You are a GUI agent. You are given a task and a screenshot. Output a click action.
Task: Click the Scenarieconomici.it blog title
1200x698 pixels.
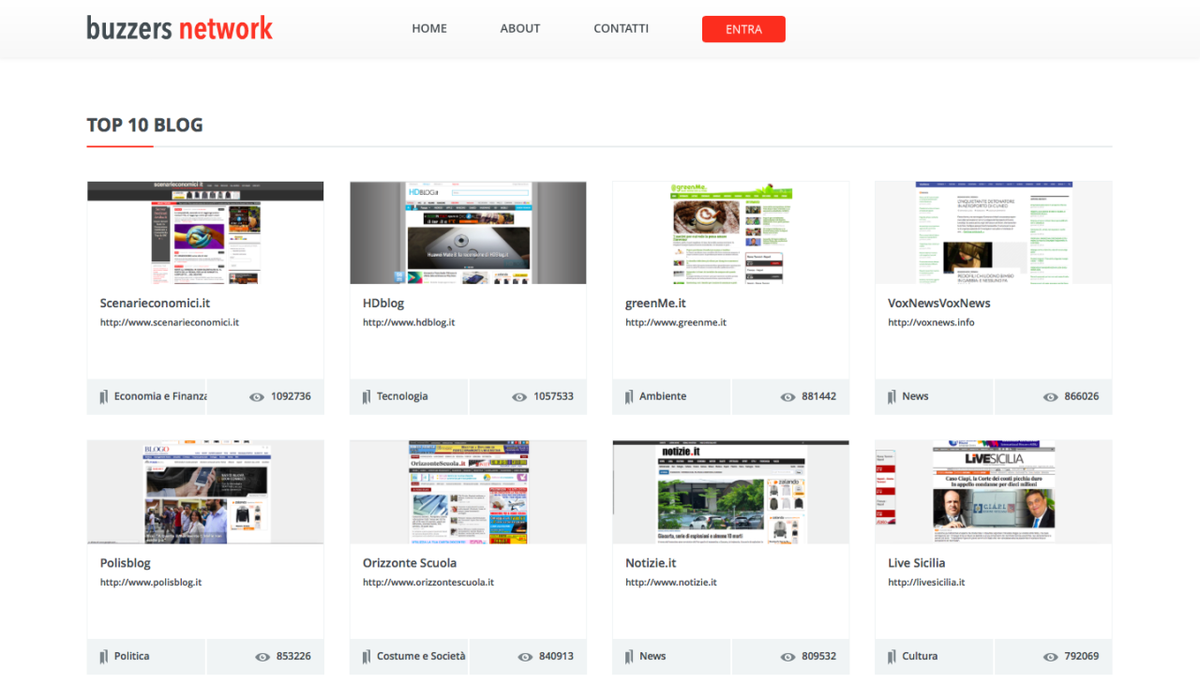coord(155,303)
